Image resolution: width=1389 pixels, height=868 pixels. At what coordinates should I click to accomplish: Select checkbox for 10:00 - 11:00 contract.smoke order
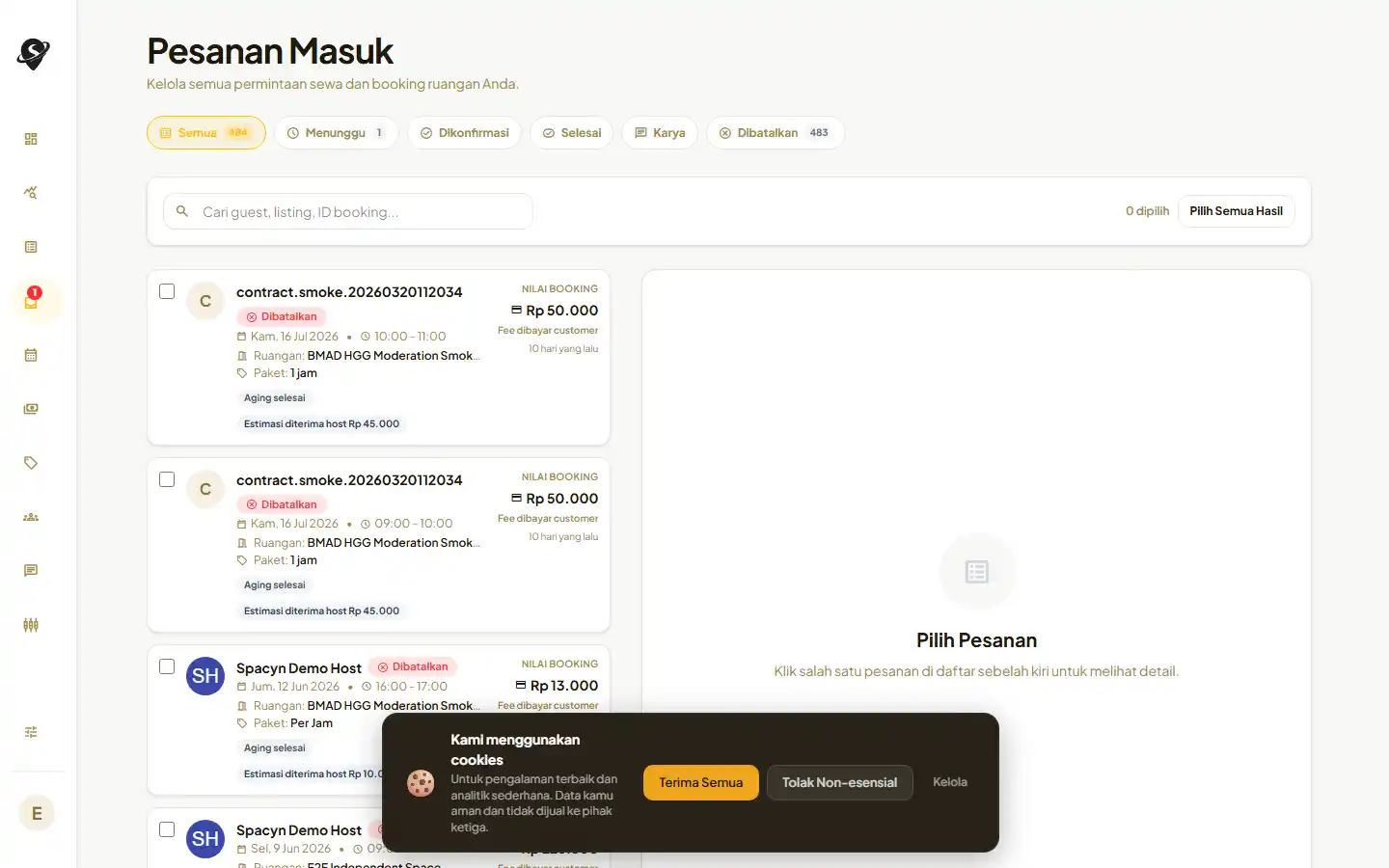(167, 291)
